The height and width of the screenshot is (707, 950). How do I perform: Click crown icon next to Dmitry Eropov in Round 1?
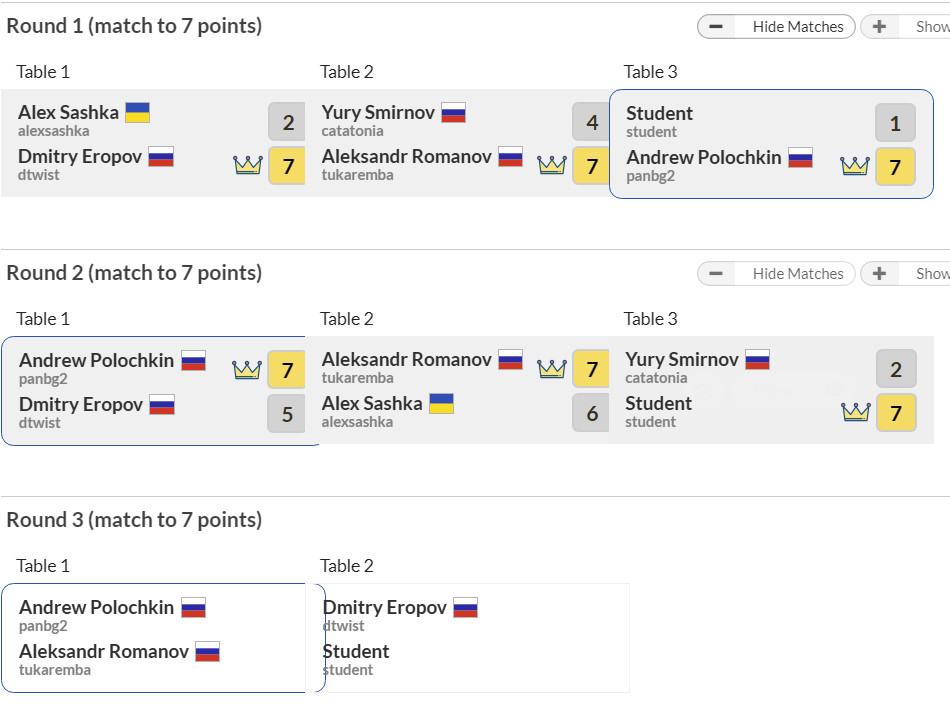(247, 165)
